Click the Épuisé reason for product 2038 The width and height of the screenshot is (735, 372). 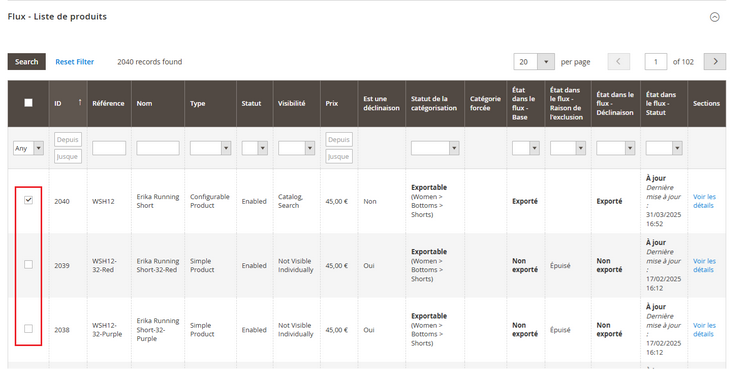coord(560,330)
